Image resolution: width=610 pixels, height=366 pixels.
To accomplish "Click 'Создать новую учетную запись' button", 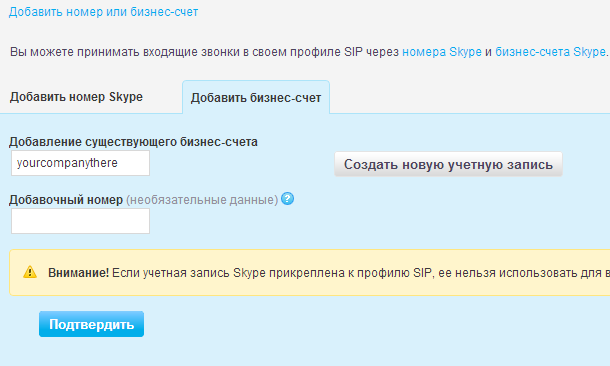I will (x=448, y=164).
